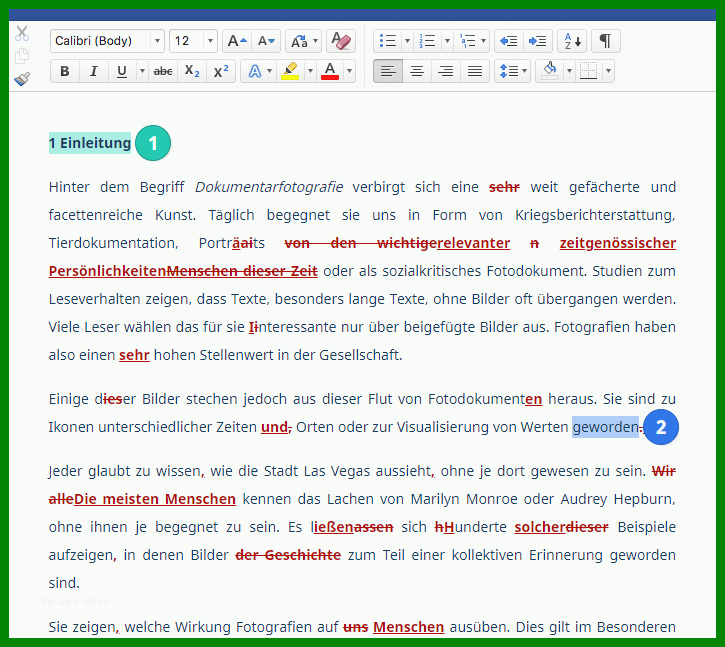The height and width of the screenshot is (647, 725).
Task: Expand the Change Case arrow
Action: (x=316, y=41)
